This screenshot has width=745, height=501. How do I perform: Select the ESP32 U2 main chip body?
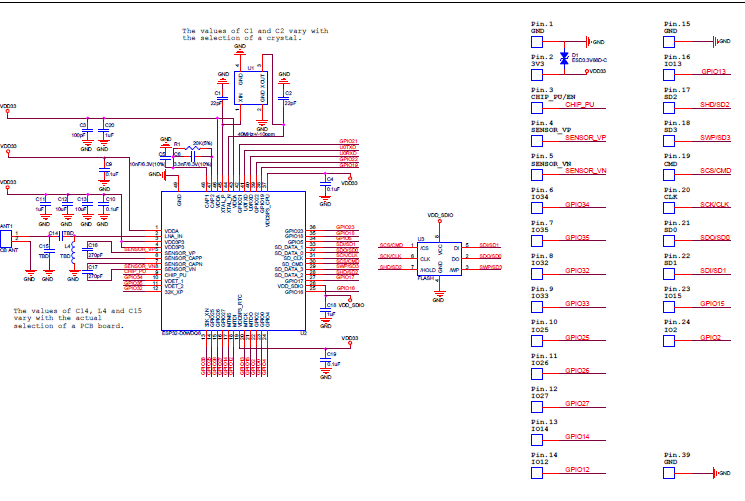tap(233, 261)
